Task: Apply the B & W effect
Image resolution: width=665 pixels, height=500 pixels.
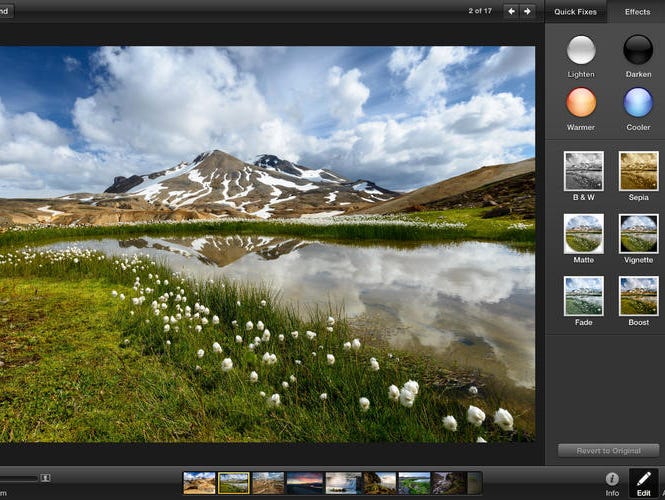Action: (x=584, y=171)
